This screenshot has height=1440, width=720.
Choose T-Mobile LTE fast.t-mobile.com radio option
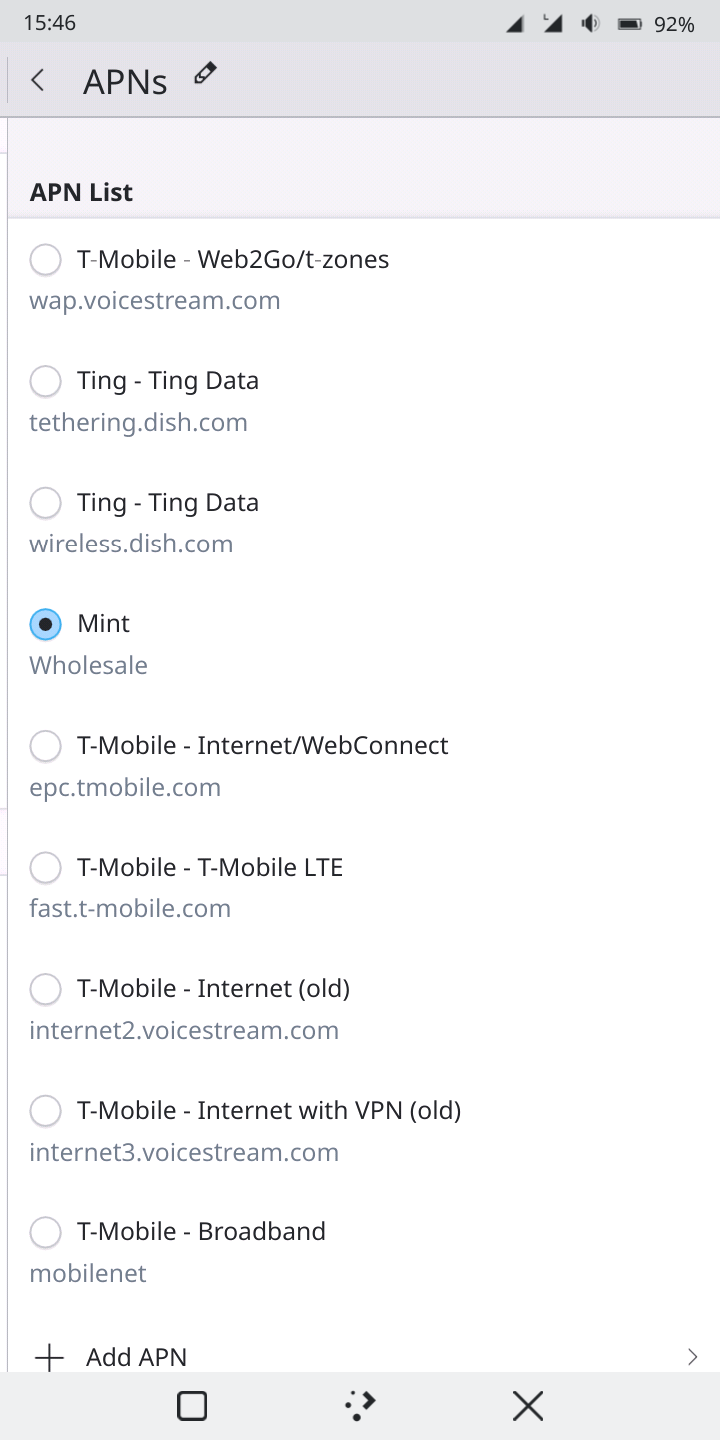(x=45, y=868)
